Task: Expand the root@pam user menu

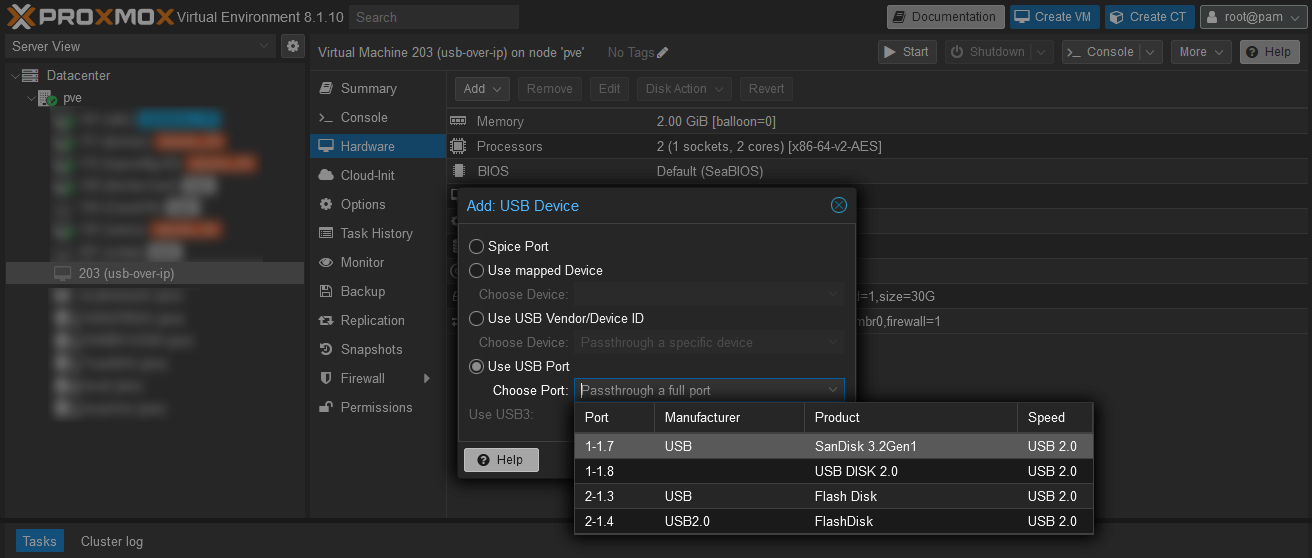Action: [x=1254, y=17]
